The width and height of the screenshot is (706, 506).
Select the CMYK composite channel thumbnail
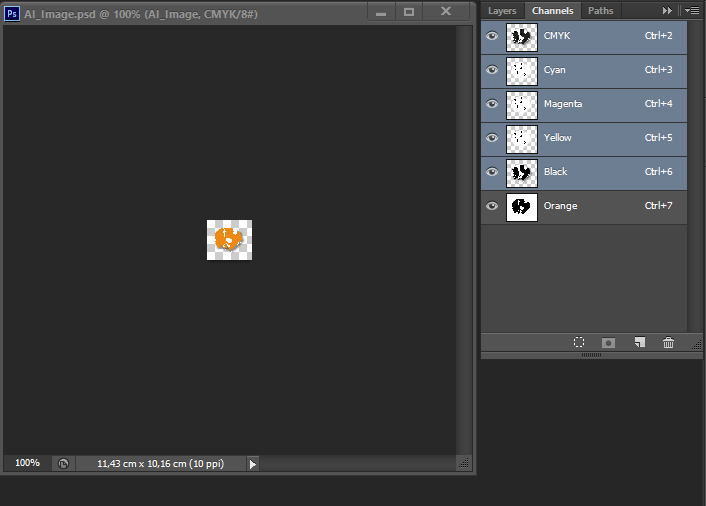tap(522, 37)
